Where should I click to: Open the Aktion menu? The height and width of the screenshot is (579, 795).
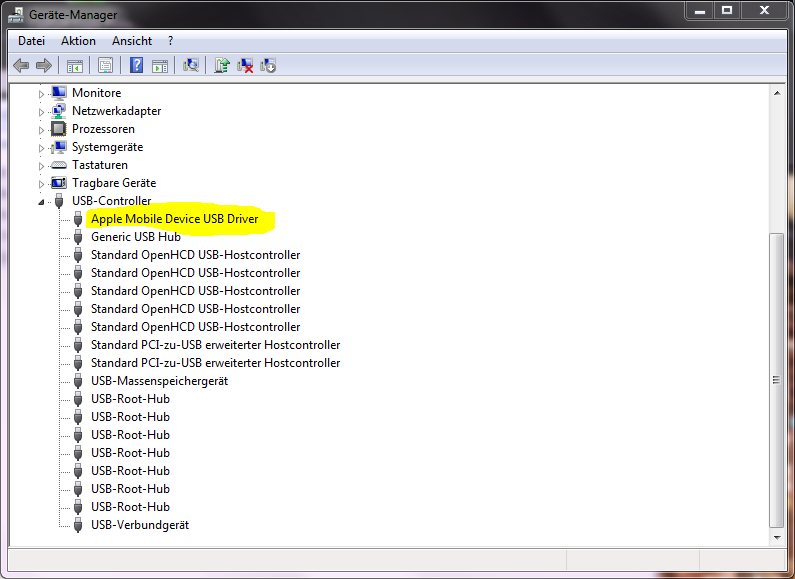click(78, 41)
